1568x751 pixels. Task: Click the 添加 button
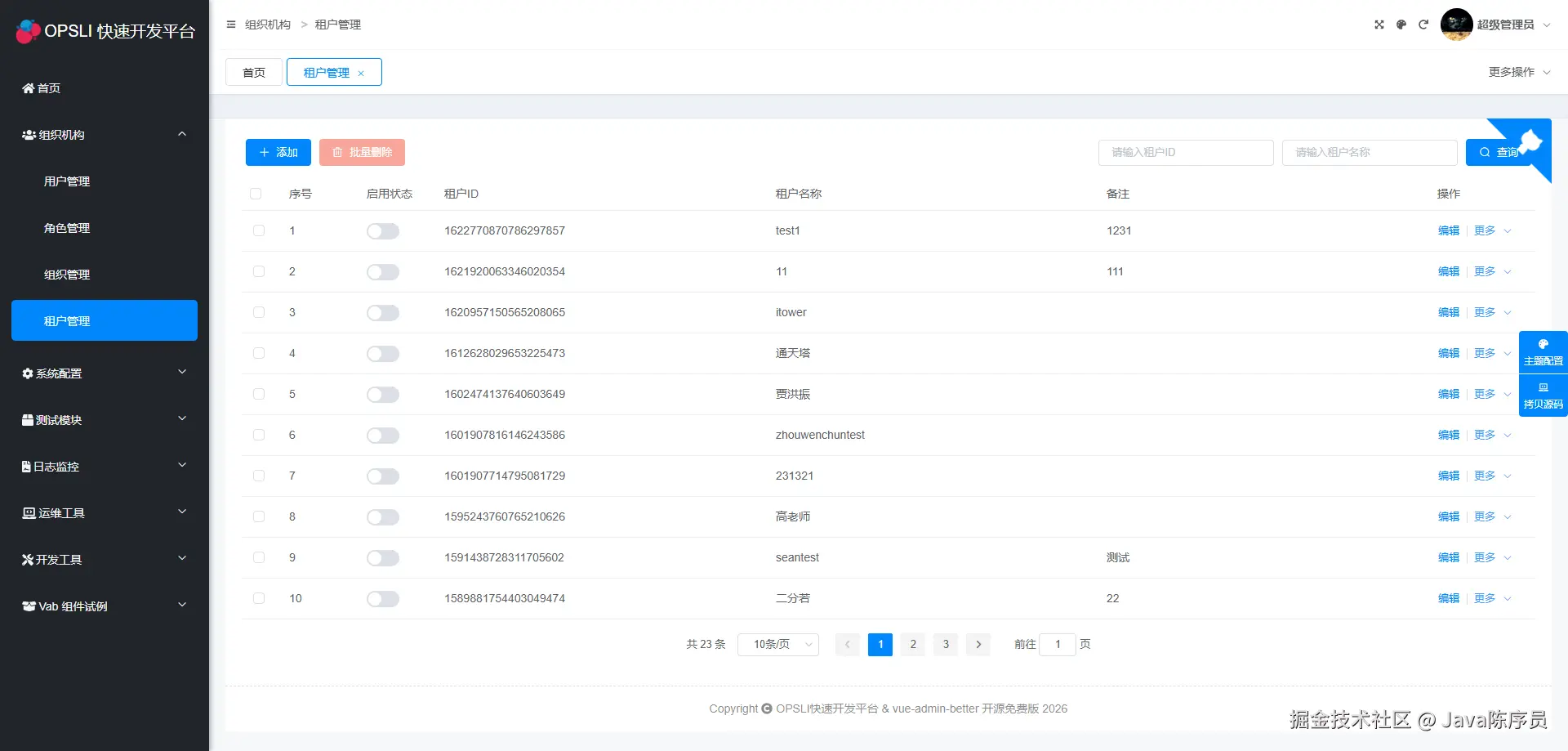[x=278, y=152]
